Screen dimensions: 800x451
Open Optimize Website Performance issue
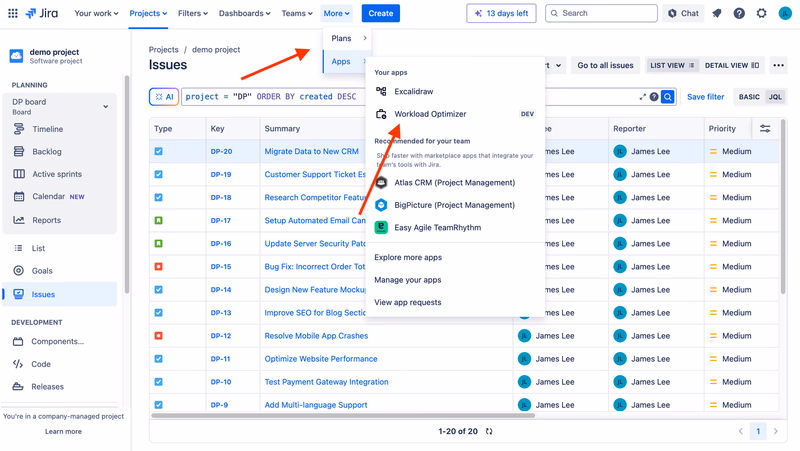[x=321, y=359]
